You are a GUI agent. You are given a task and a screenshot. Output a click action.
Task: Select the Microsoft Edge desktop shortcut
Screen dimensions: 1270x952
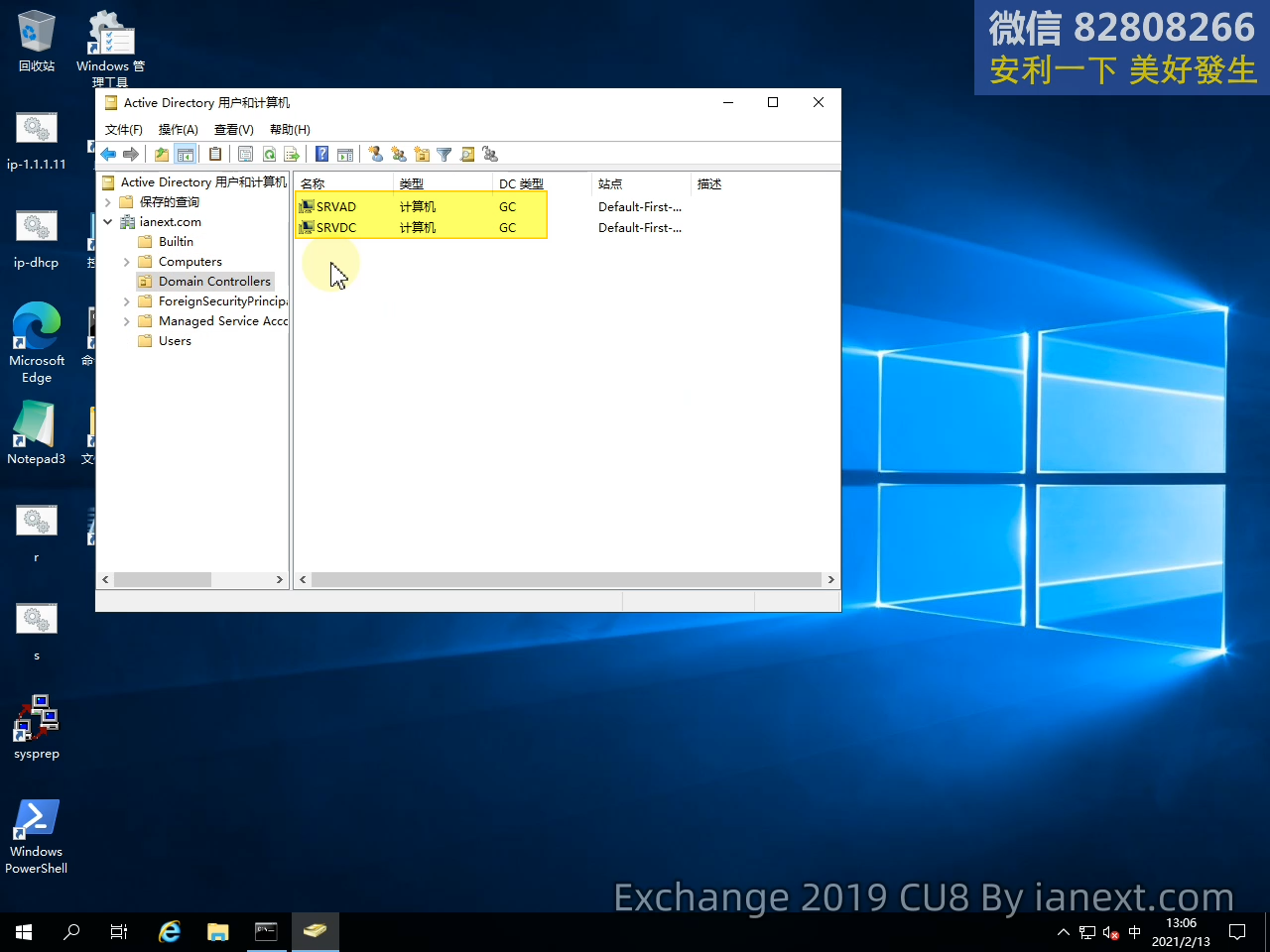(x=37, y=343)
